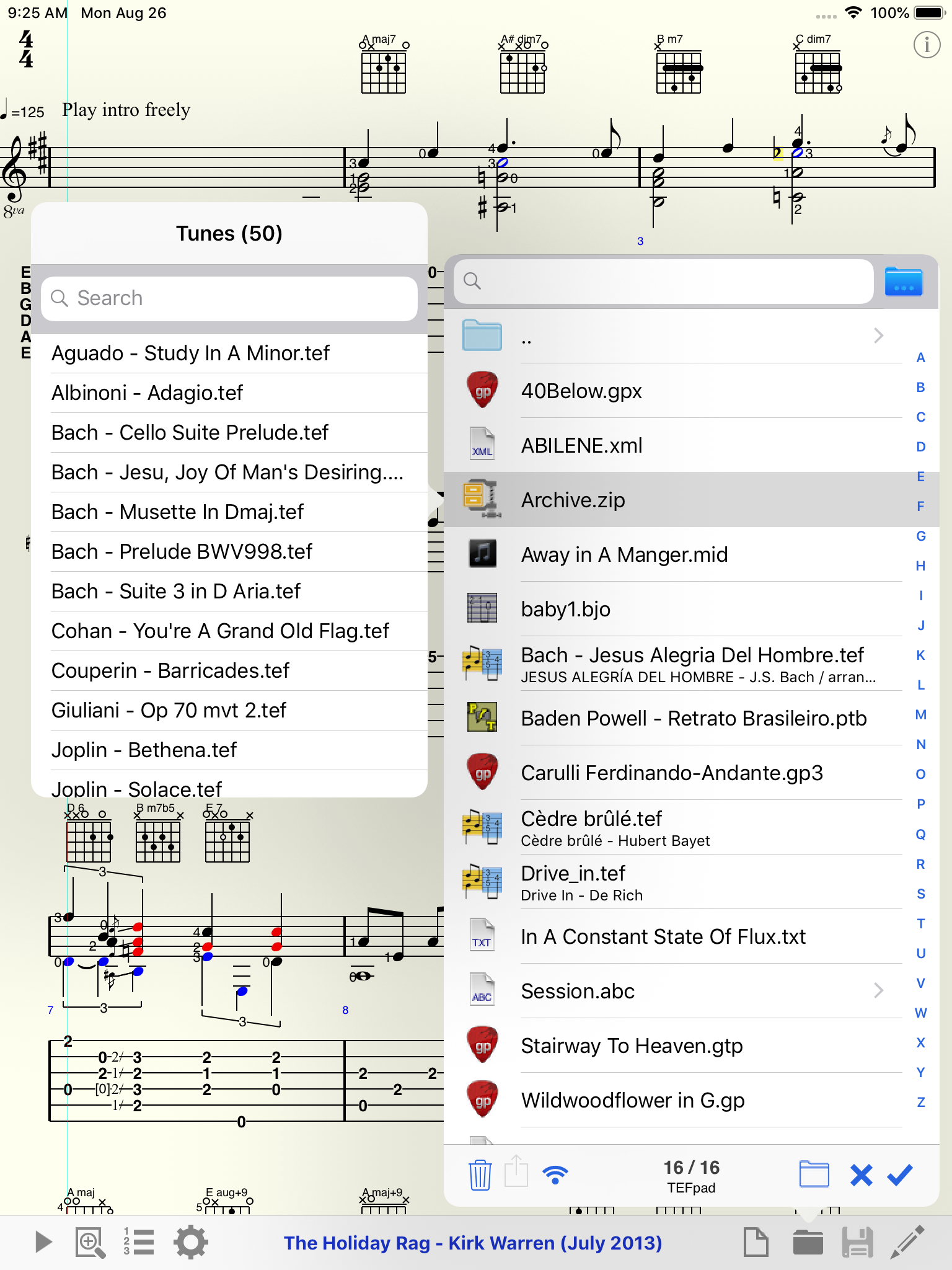Click the tempo marking =125

pyautogui.click(x=23, y=111)
